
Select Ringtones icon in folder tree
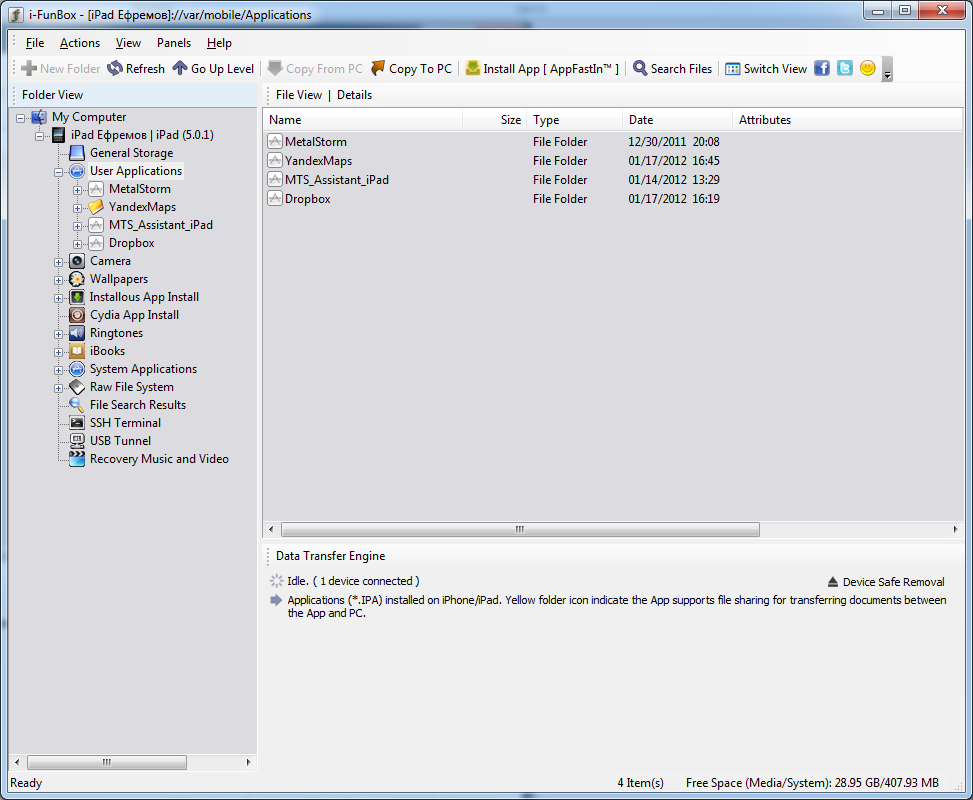pyautogui.click(x=77, y=333)
